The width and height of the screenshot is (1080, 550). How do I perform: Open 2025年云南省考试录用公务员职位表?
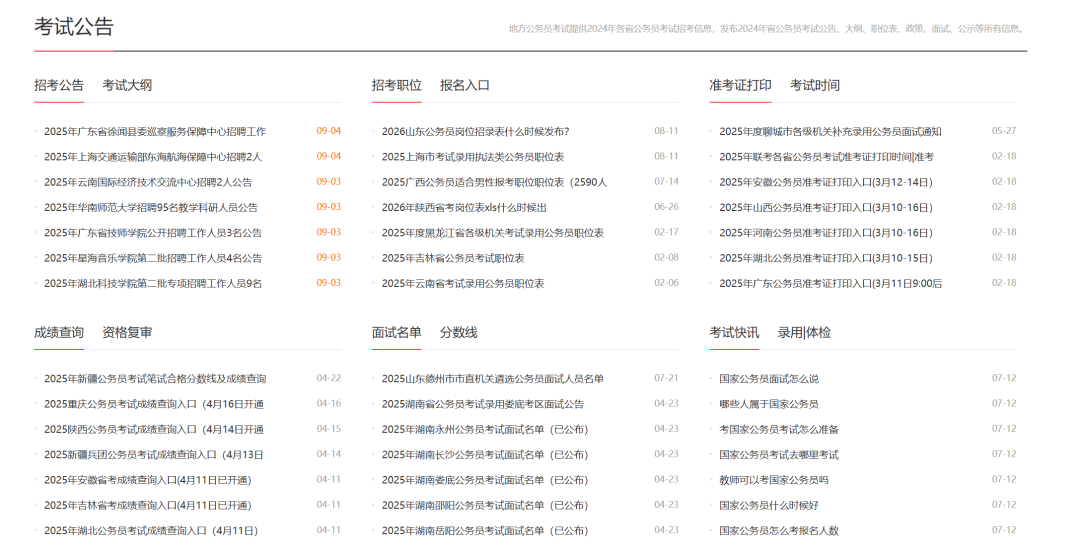coord(463,284)
